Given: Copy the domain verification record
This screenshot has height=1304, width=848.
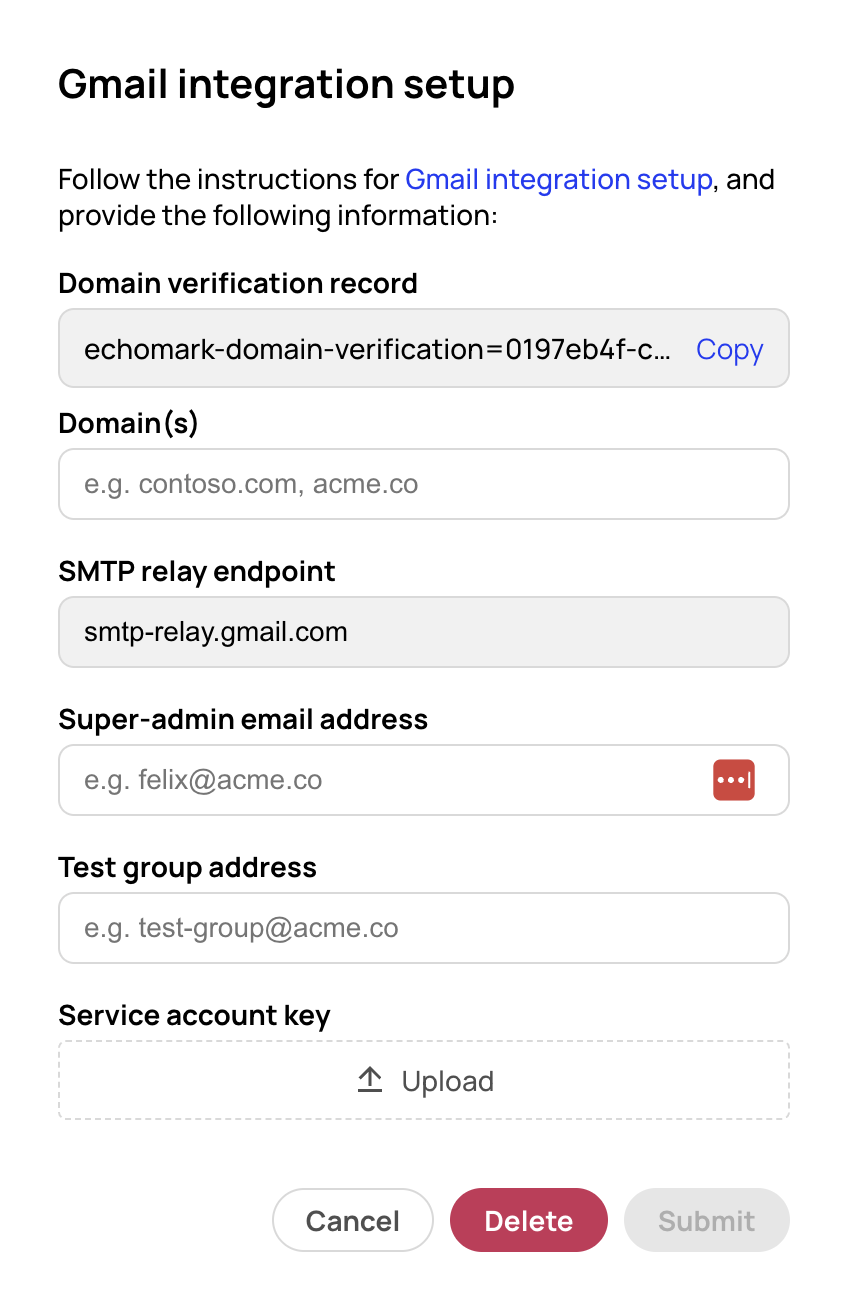Looking at the screenshot, I should [x=729, y=349].
